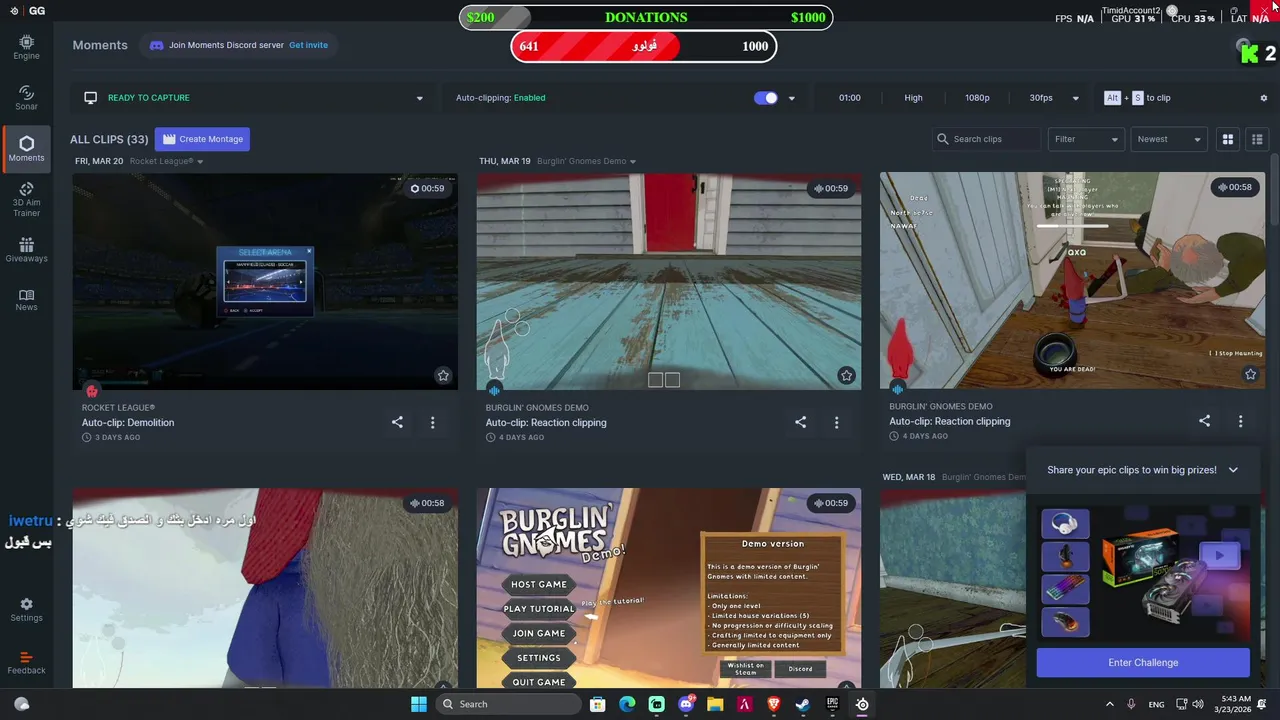Open Discord from the taskbar
This screenshot has height=720, width=1280.
(686, 704)
